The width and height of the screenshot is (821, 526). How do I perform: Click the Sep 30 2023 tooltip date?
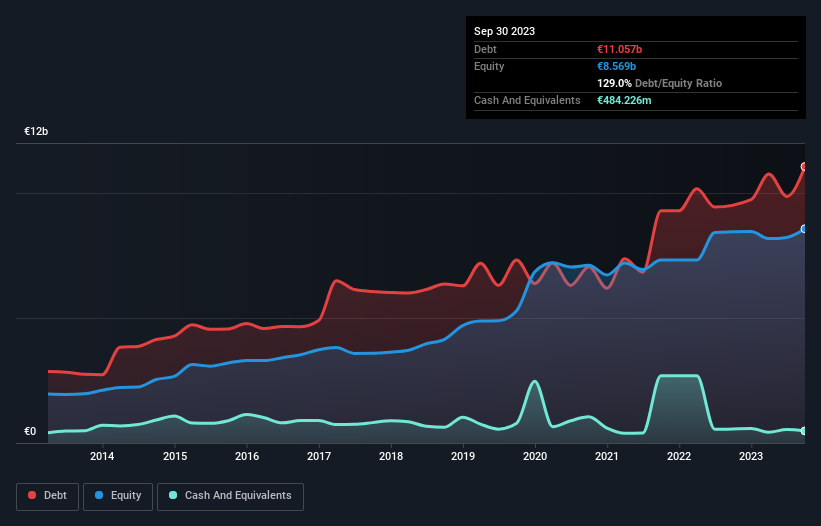pos(504,31)
